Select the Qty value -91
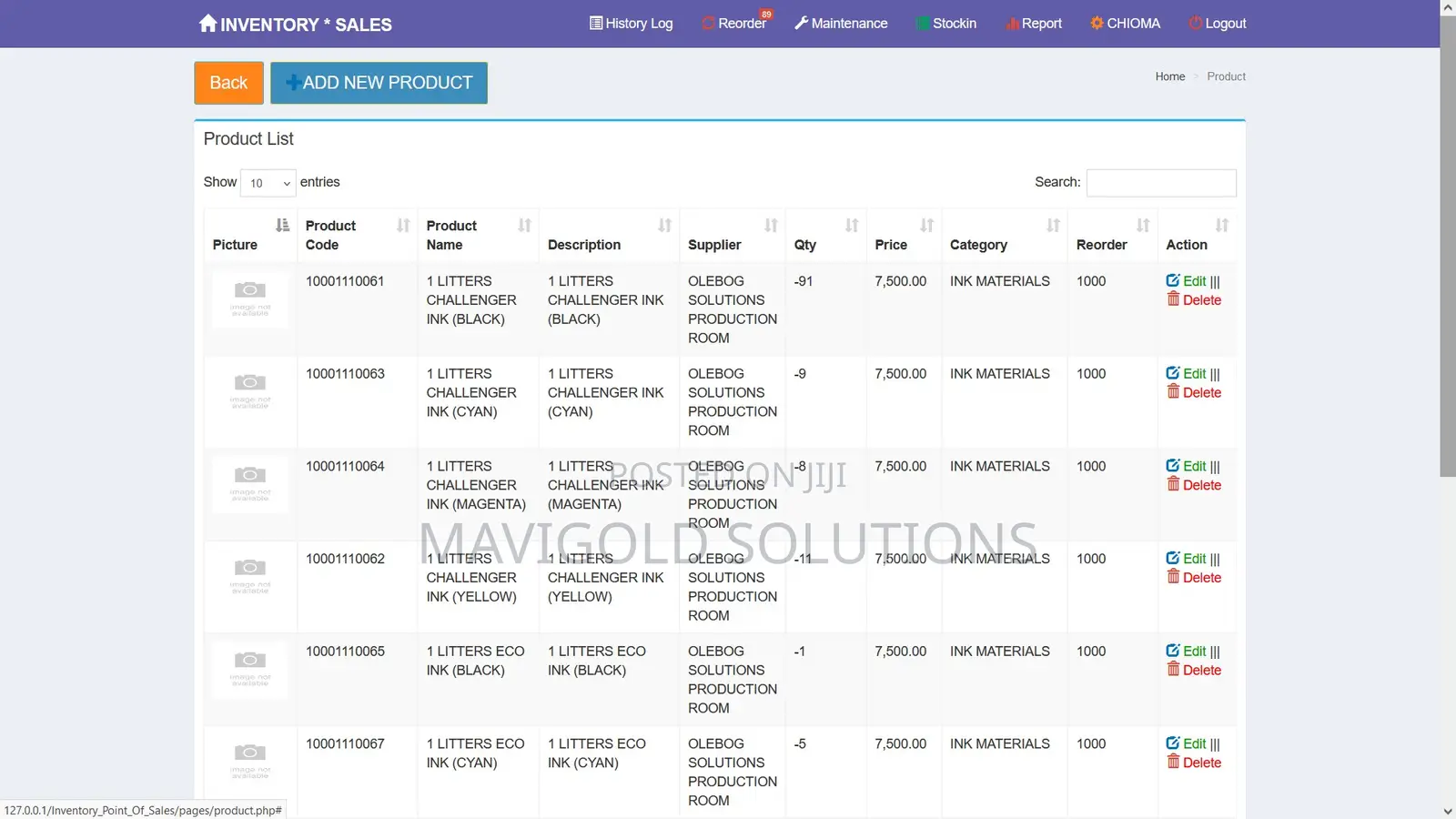This screenshot has height=819, width=1456. pos(804,281)
